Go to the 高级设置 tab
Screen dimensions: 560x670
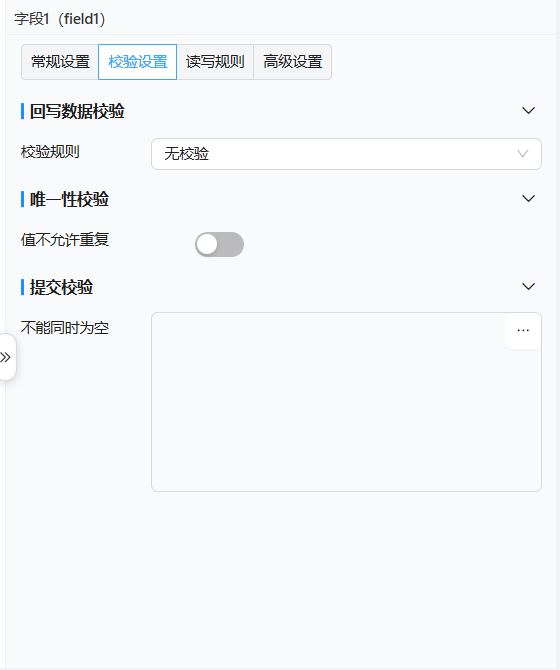tap(293, 62)
